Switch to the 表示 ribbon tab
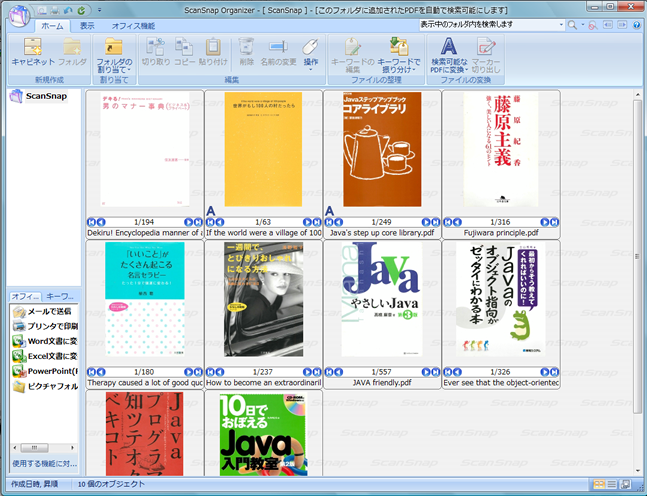The image size is (647, 496). (x=87, y=26)
